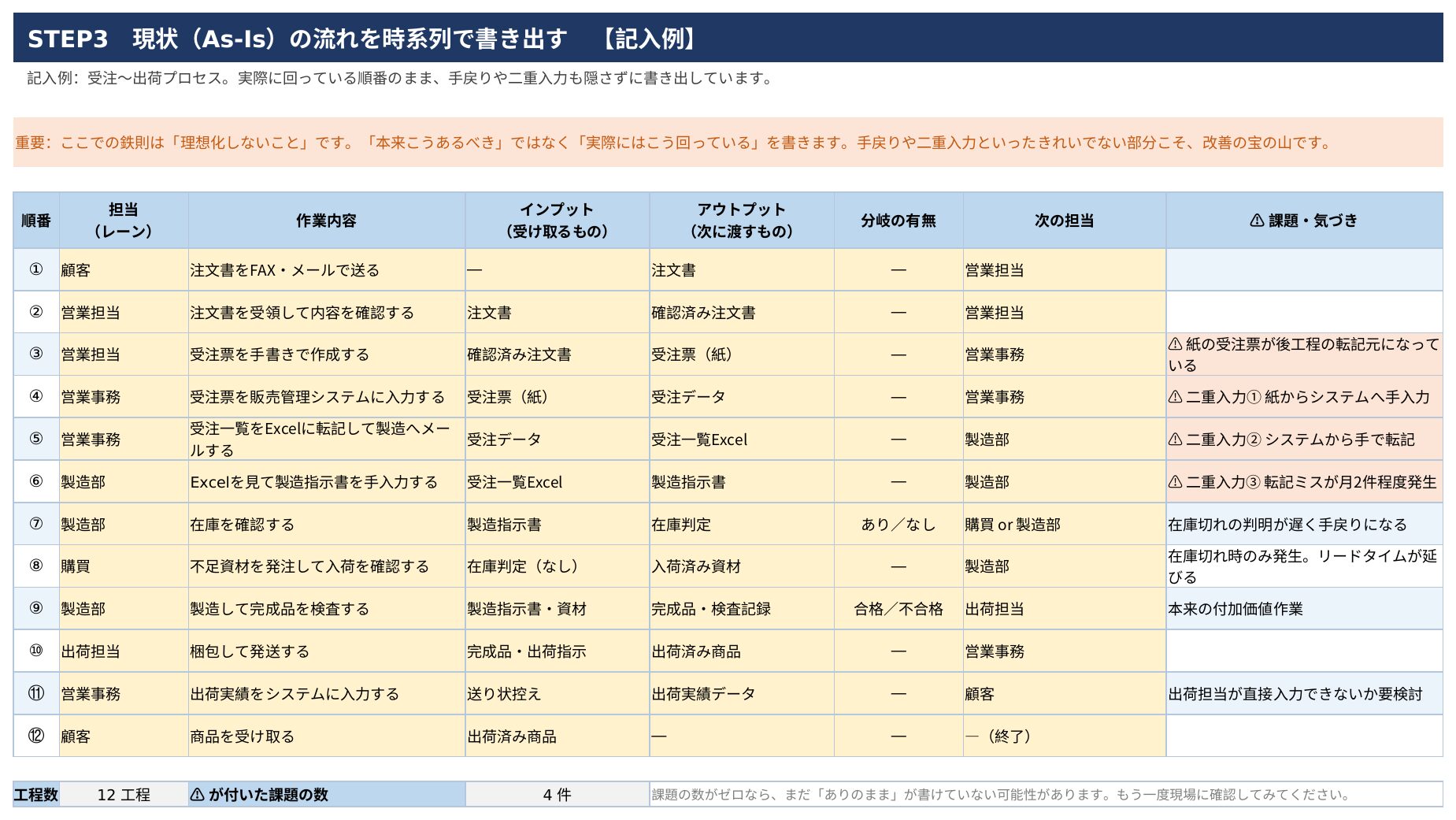1456x820 pixels.
Task: Click the 購買 or 製造部 next-owner cell
Action: (x=1064, y=524)
